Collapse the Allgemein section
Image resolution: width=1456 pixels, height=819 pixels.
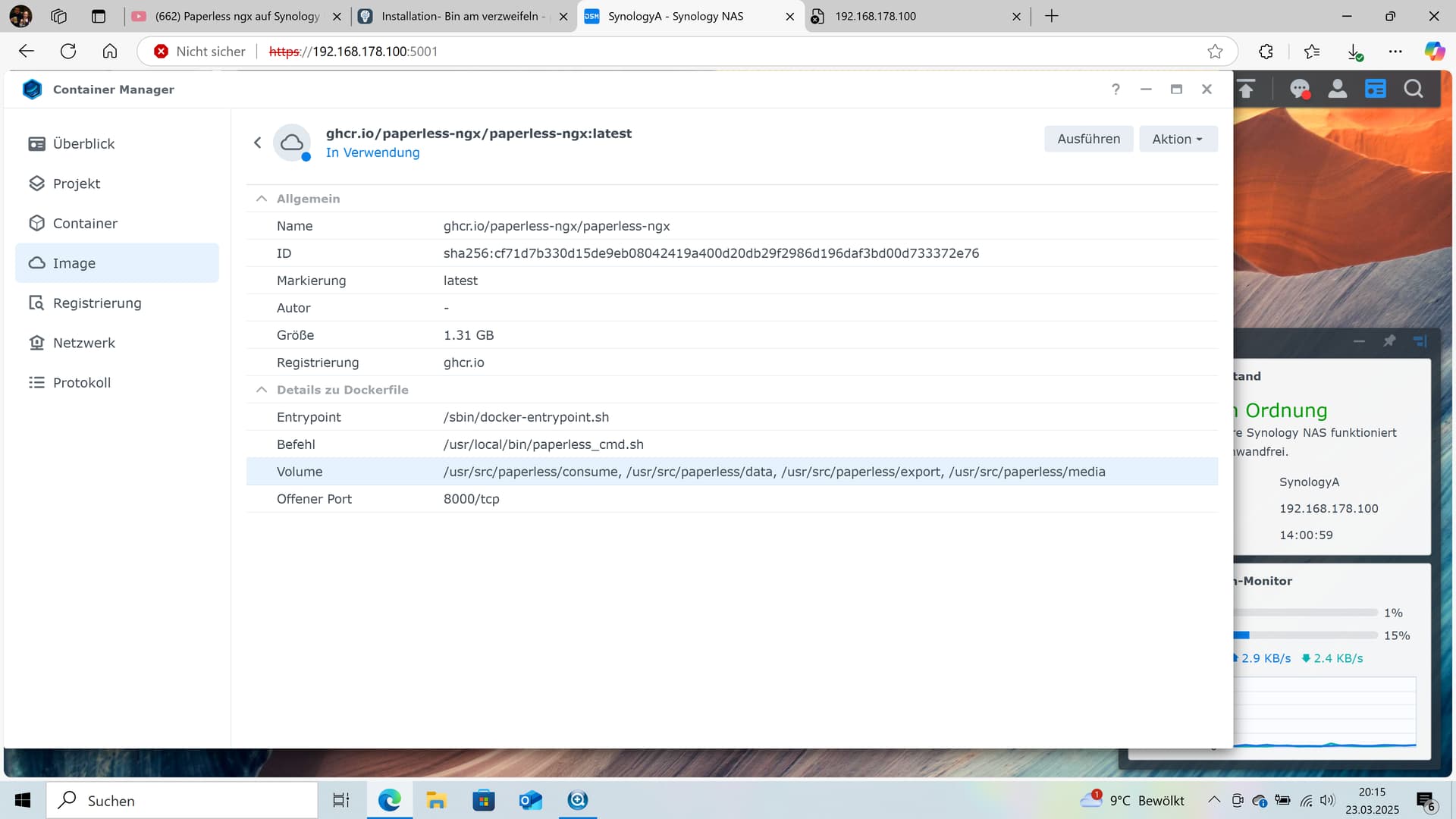[x=262, y=199]
